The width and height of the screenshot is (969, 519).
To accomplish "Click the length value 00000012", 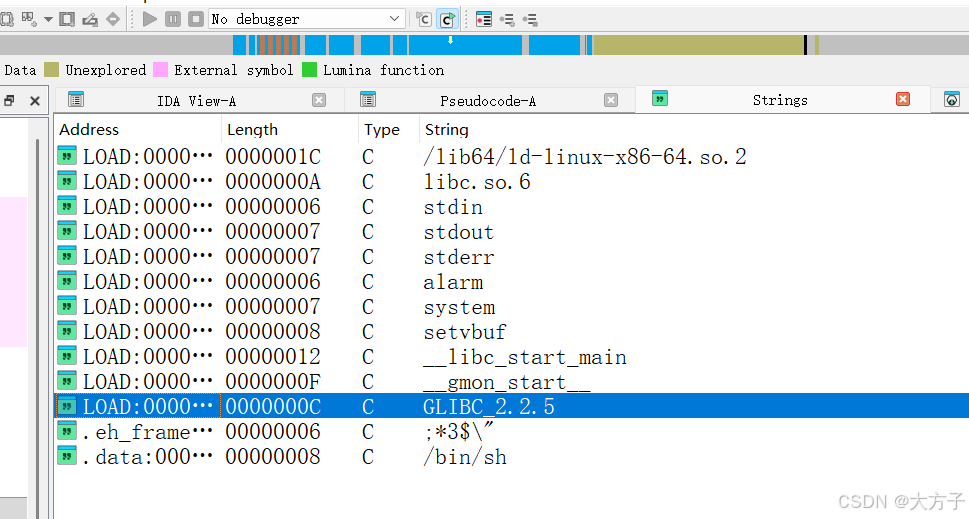I will pyautogui.click(x=273, y=357).
